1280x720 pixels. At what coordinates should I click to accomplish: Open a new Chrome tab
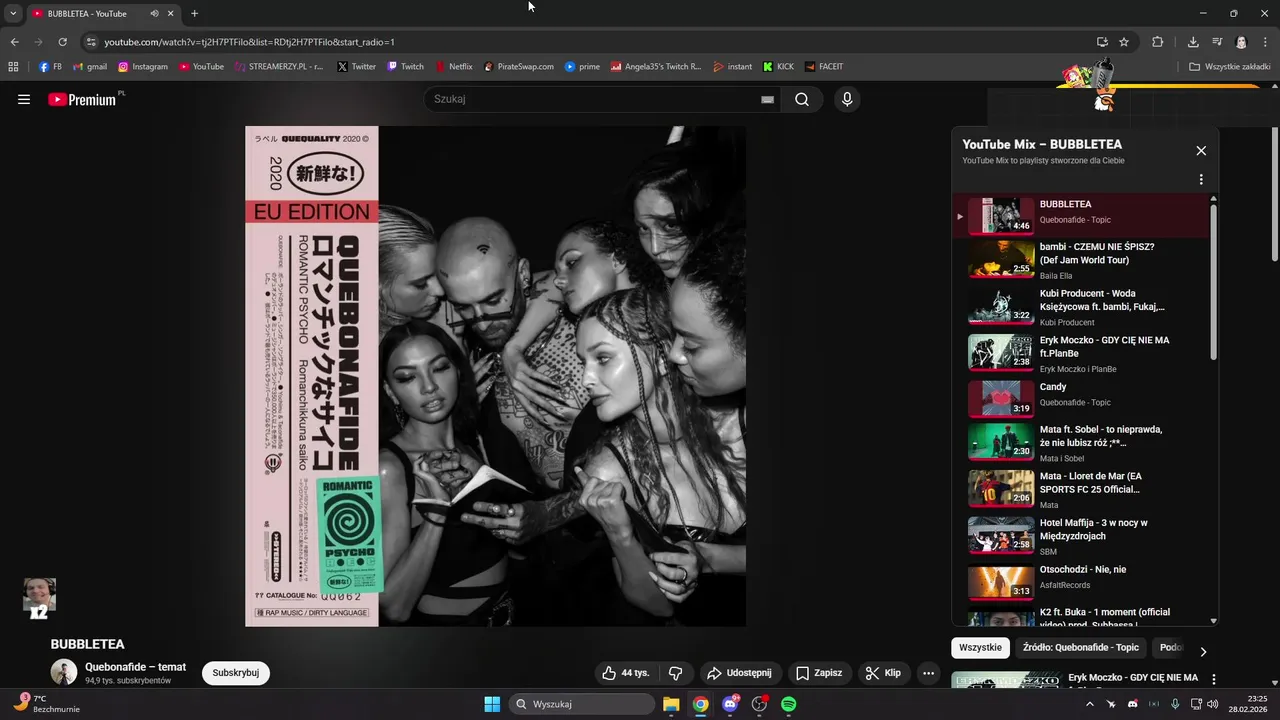194,13
